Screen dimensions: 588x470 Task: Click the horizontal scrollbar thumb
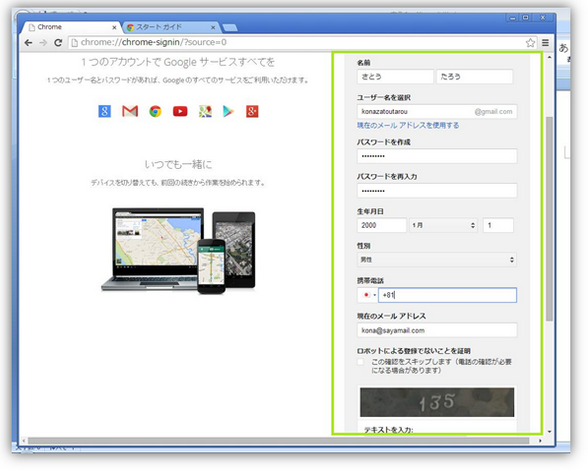coord(279,440)
